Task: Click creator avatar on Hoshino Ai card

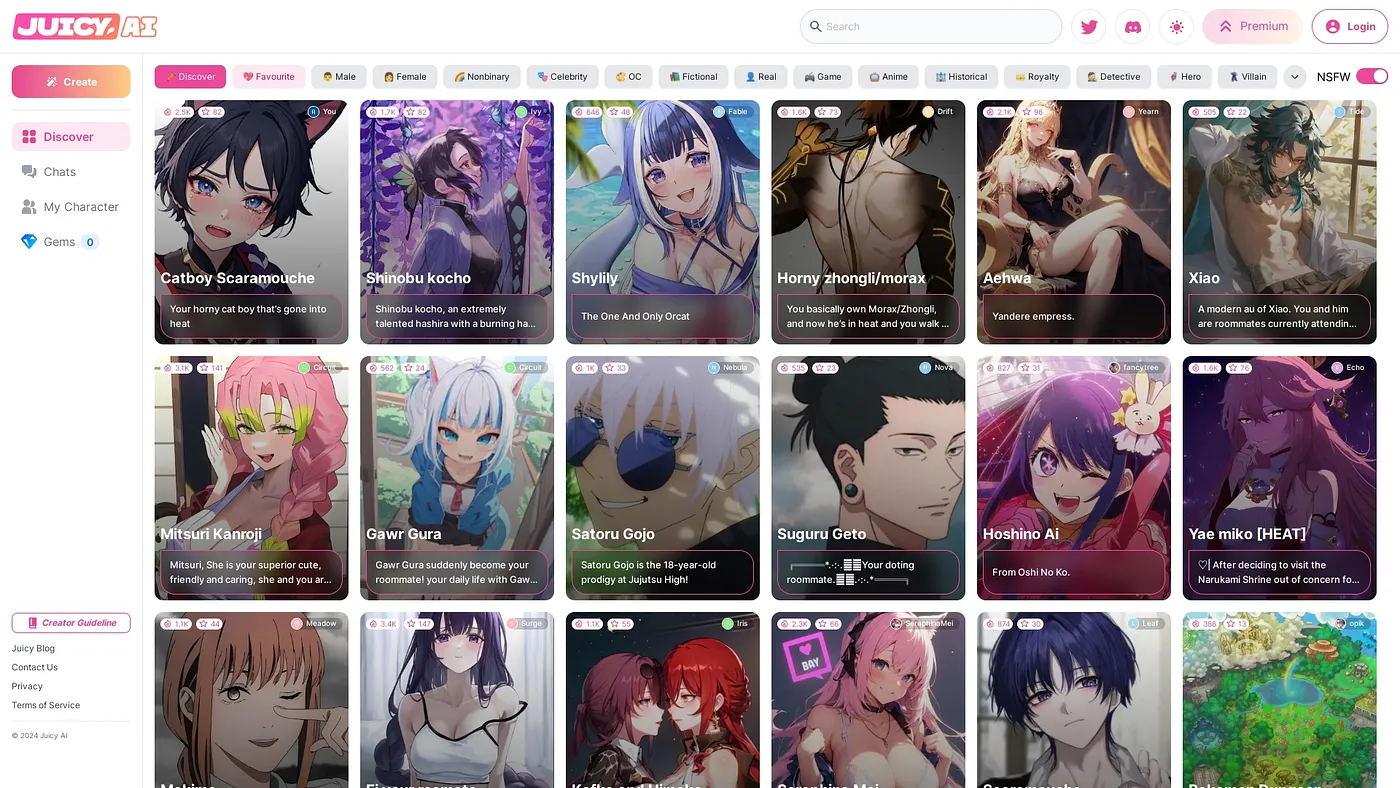Action: pyautogui.click(x=1114, y=368)
